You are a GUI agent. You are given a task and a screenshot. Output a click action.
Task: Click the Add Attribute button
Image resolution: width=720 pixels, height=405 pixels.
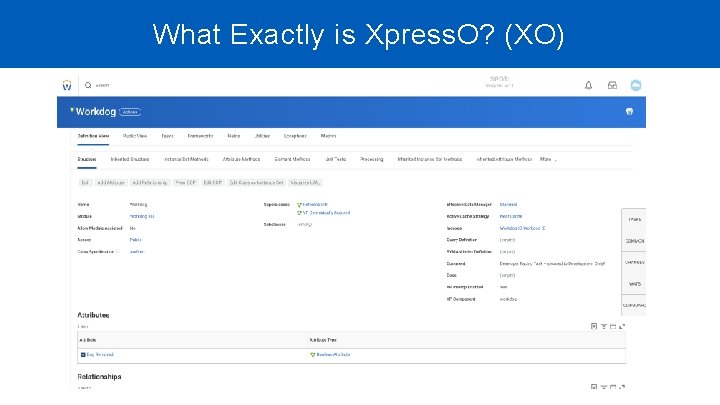[x=111, y=183]
